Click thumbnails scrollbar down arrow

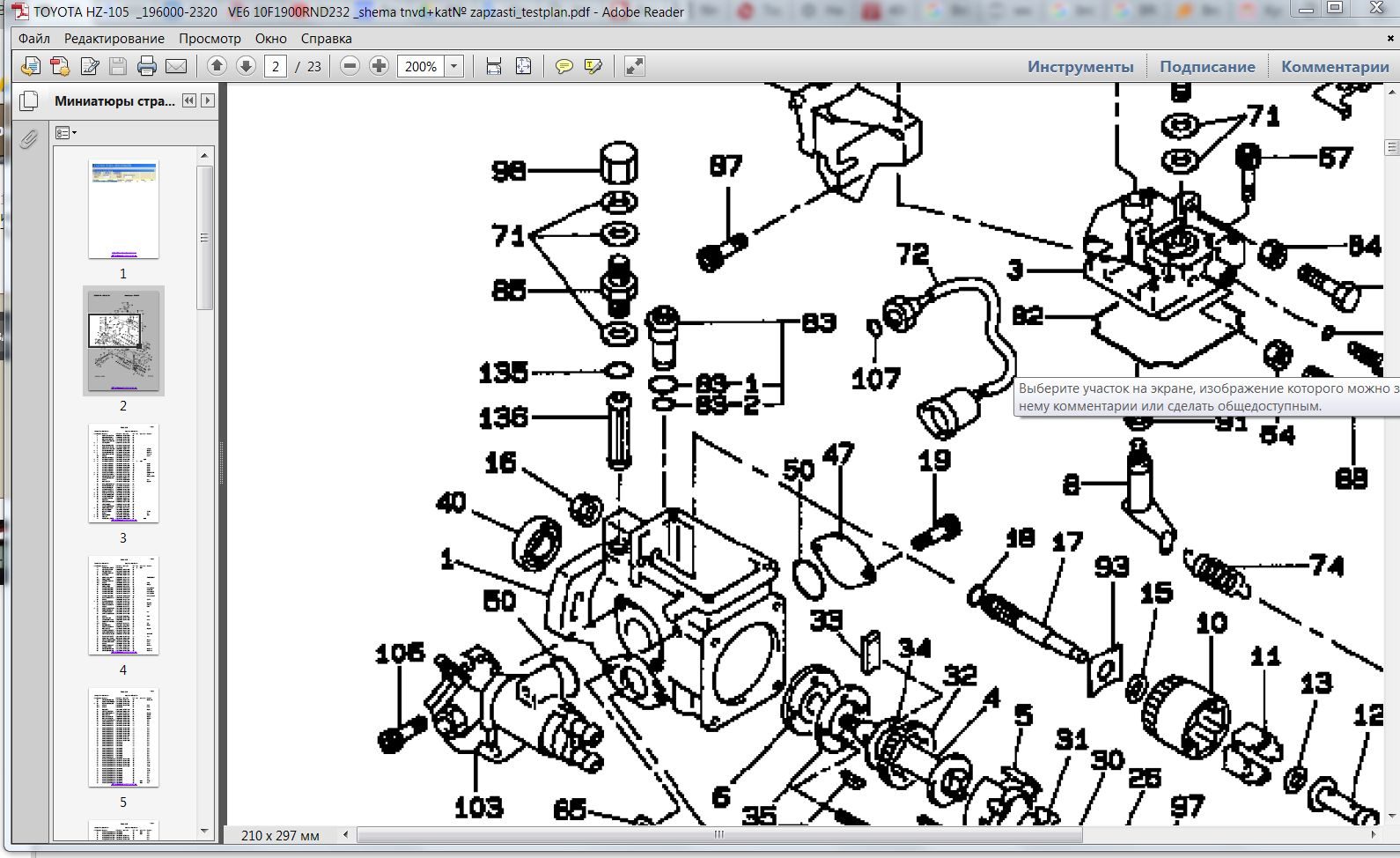pyautogui.click(x=204, y=831)
